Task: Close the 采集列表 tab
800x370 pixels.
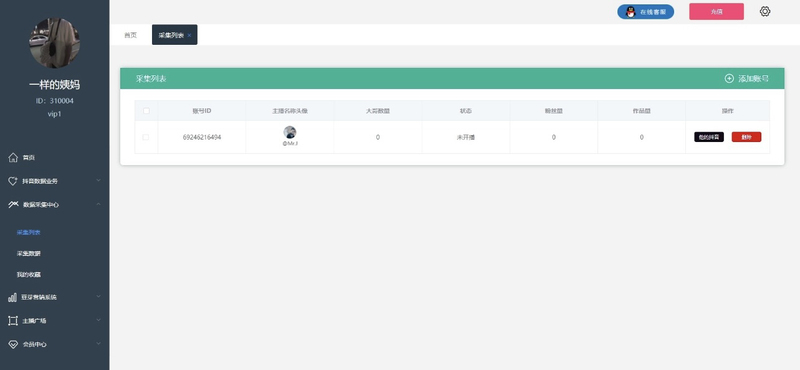Action: (x=189, y=35)
